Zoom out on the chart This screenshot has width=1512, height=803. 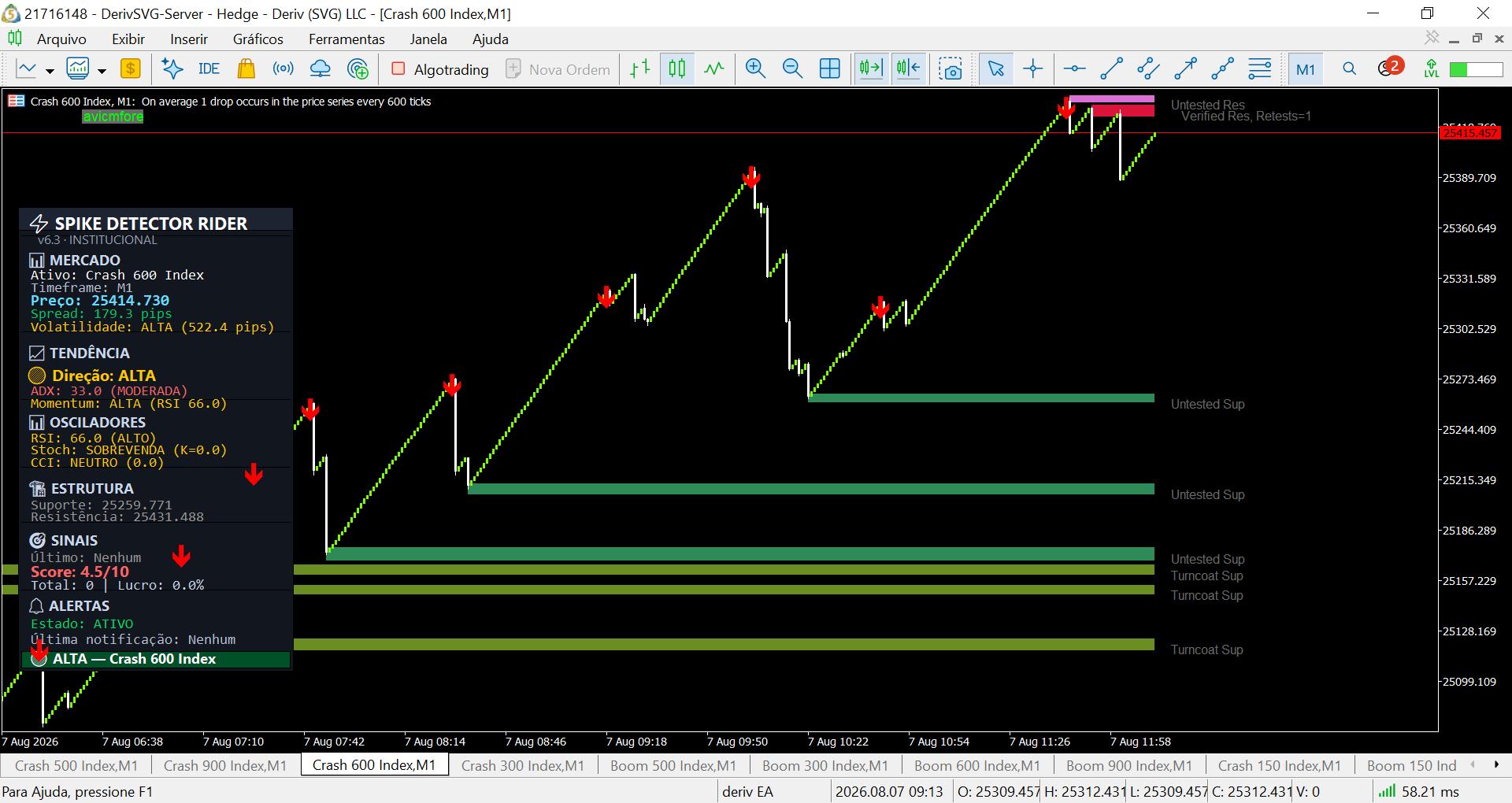[x=792, y=69]
